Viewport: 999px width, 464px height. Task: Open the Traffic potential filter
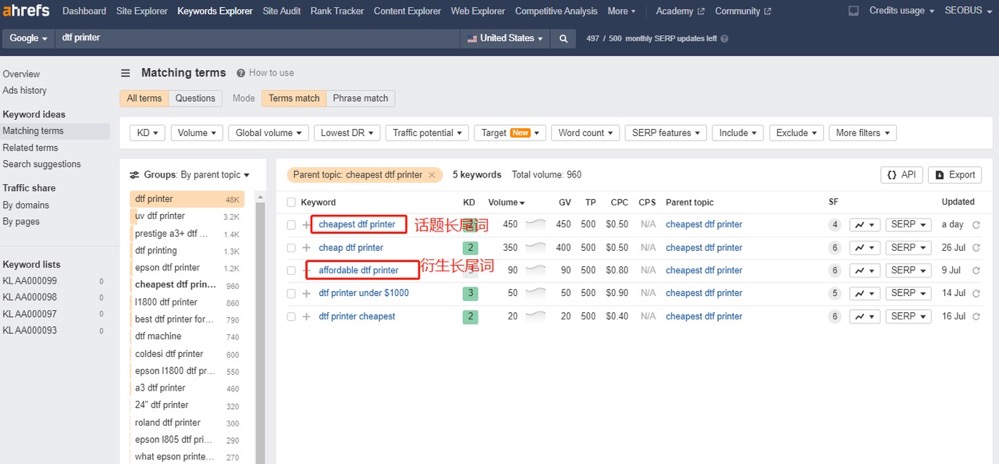(427, 133)
